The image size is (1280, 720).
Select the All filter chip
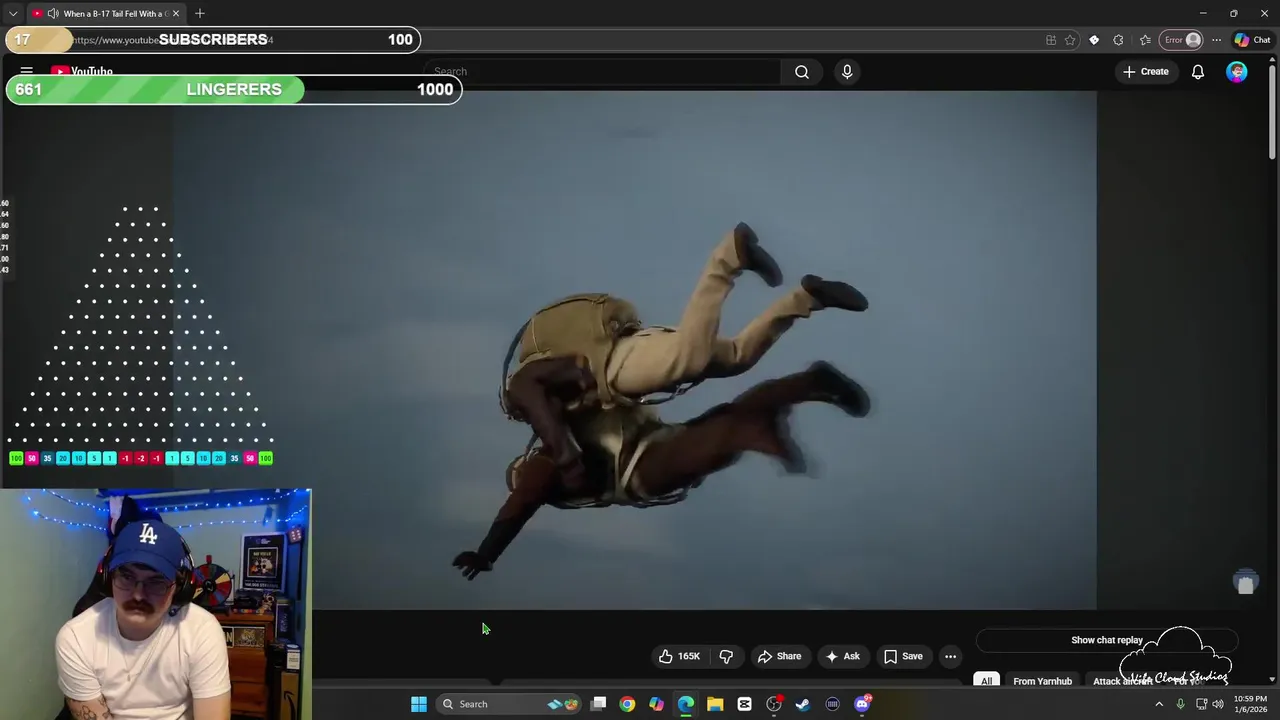[986, 681]
